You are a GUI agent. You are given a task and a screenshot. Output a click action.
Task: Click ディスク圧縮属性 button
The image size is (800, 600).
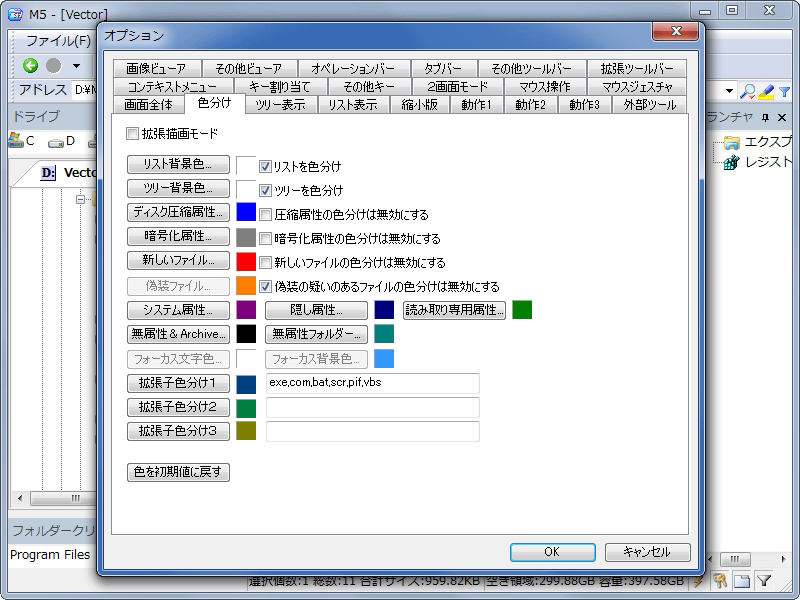[x=178, y=212]
